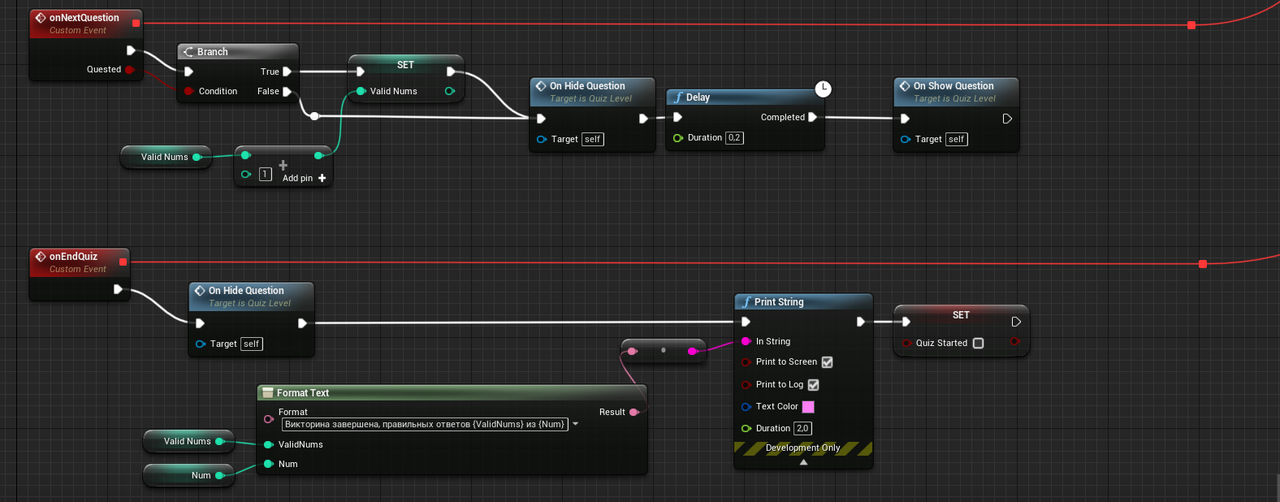Click the Branch node's True execution pin

click(x=287, y=71)
